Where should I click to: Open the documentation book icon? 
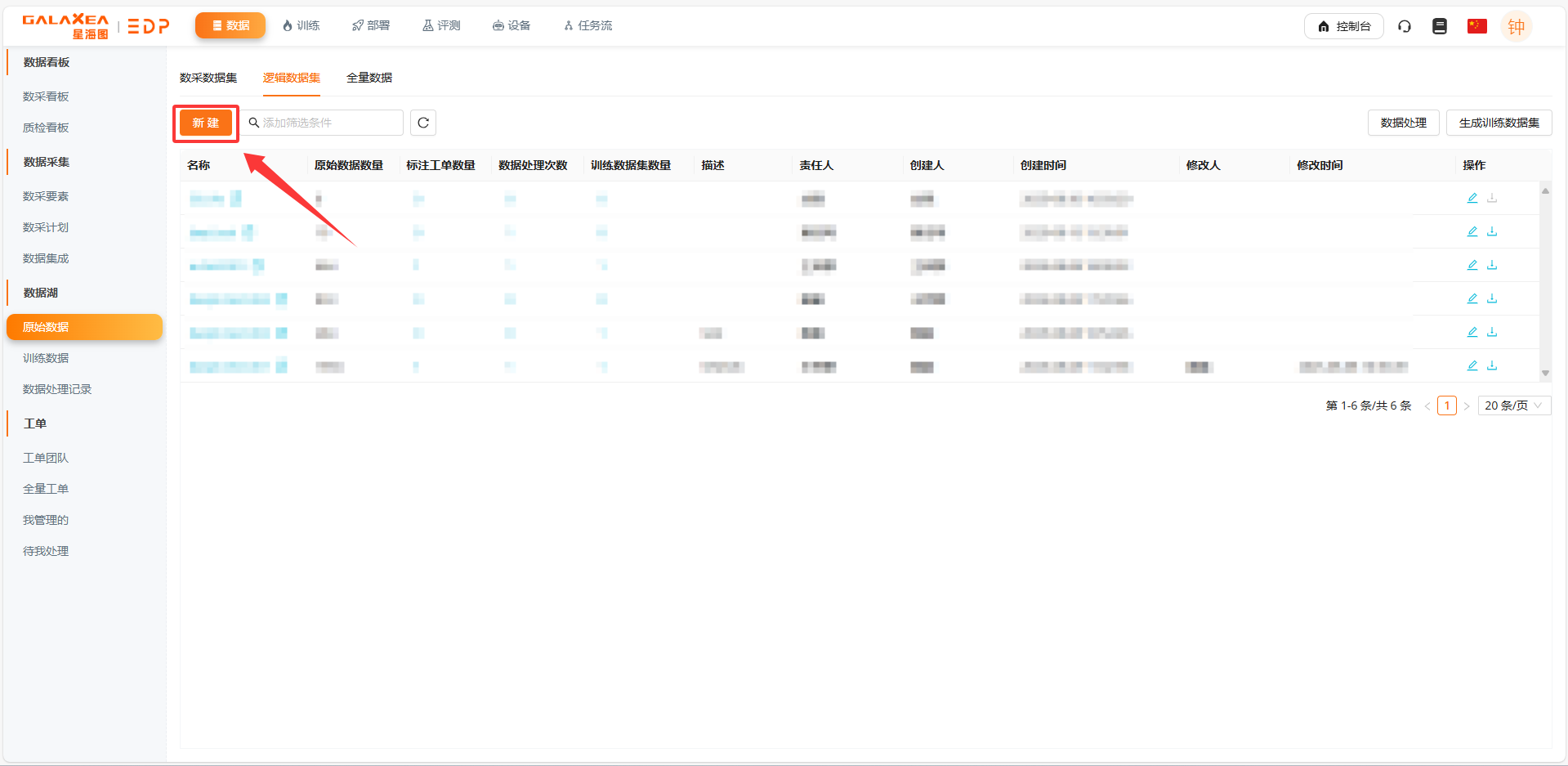pyautogui.click(x=1440, y=26)
